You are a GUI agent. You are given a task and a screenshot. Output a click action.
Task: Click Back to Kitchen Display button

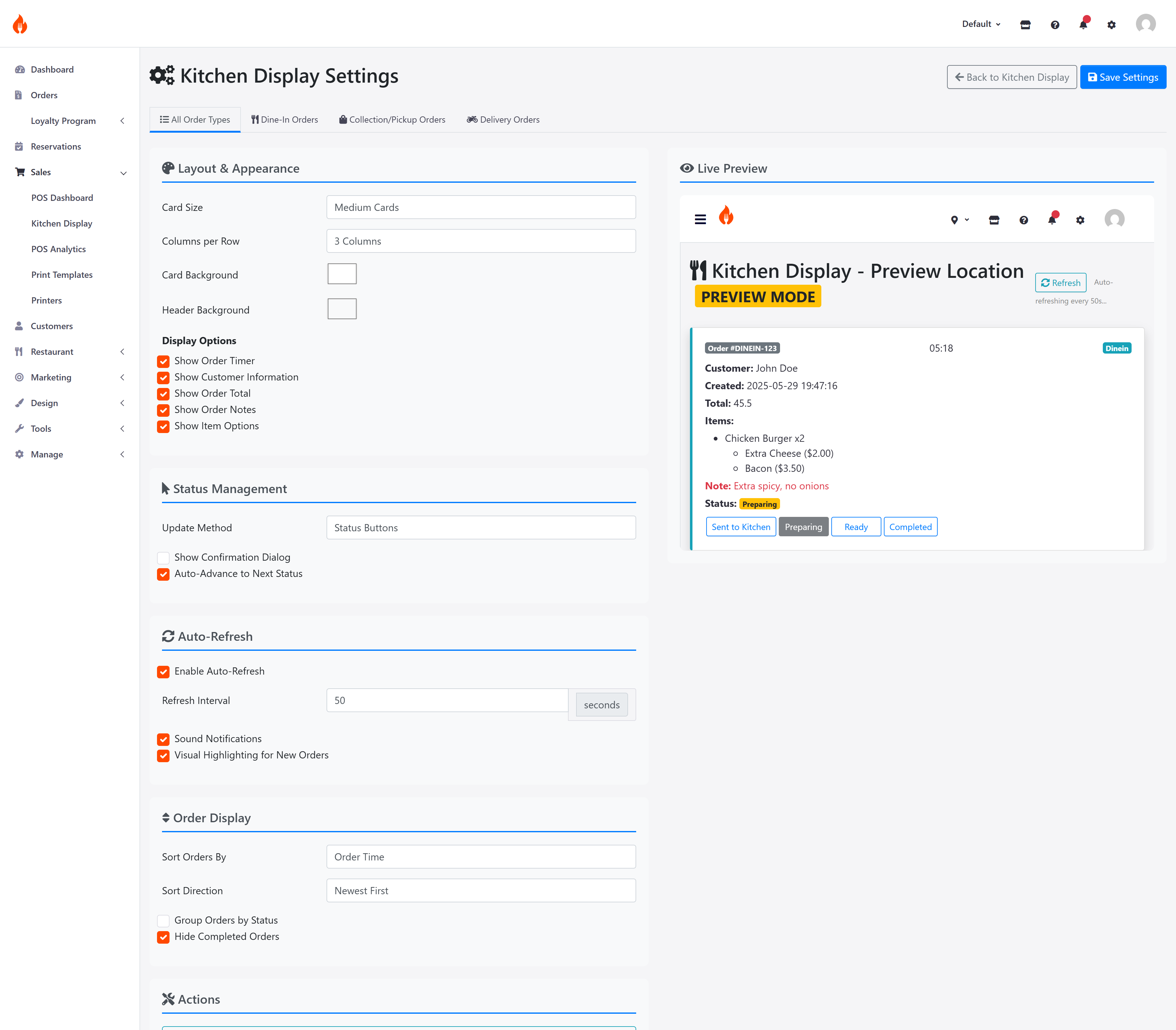point(1011,77)
